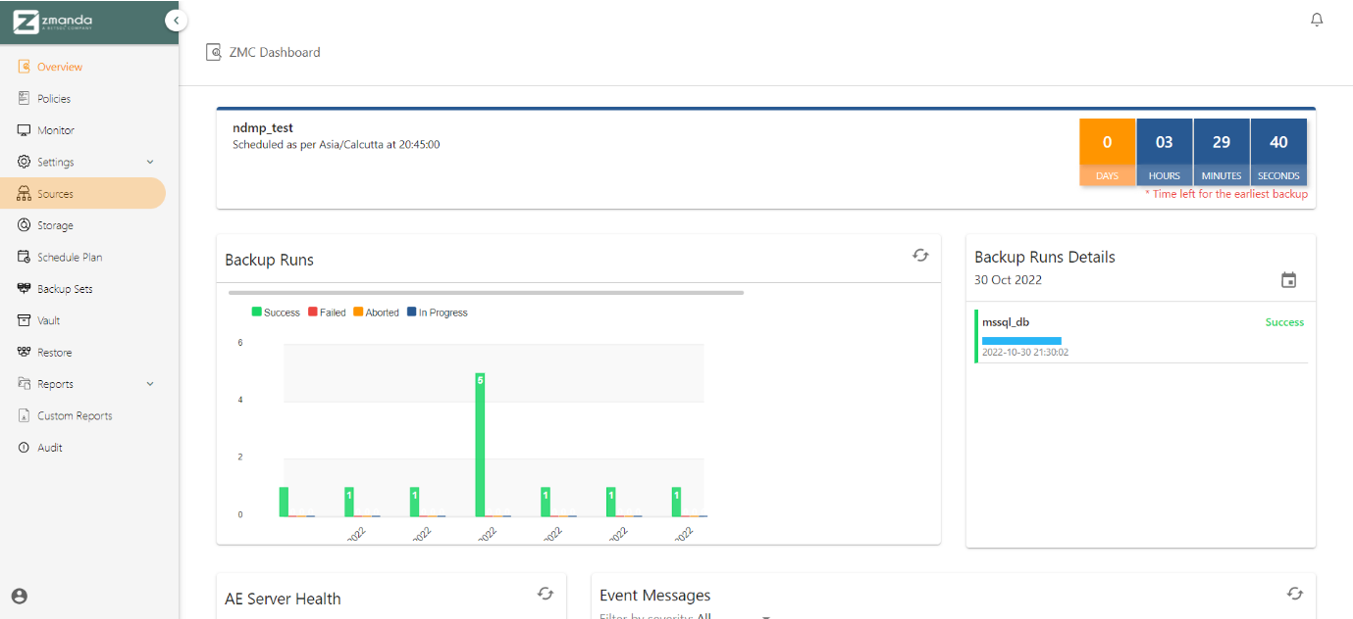Viewport: 1353px width, 619px height.
Task: Open the Backup Runs Details calendar picker
Action: 1289,280
